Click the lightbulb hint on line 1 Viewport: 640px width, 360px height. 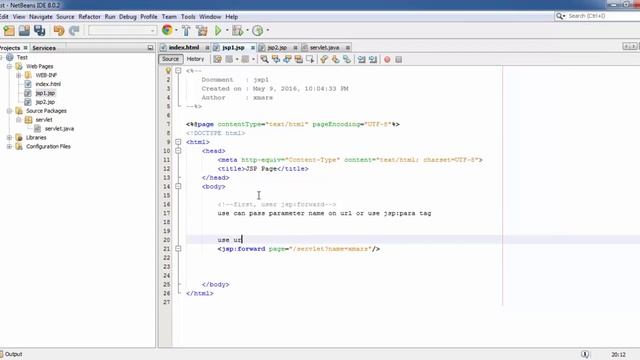(x=168, y=71)
